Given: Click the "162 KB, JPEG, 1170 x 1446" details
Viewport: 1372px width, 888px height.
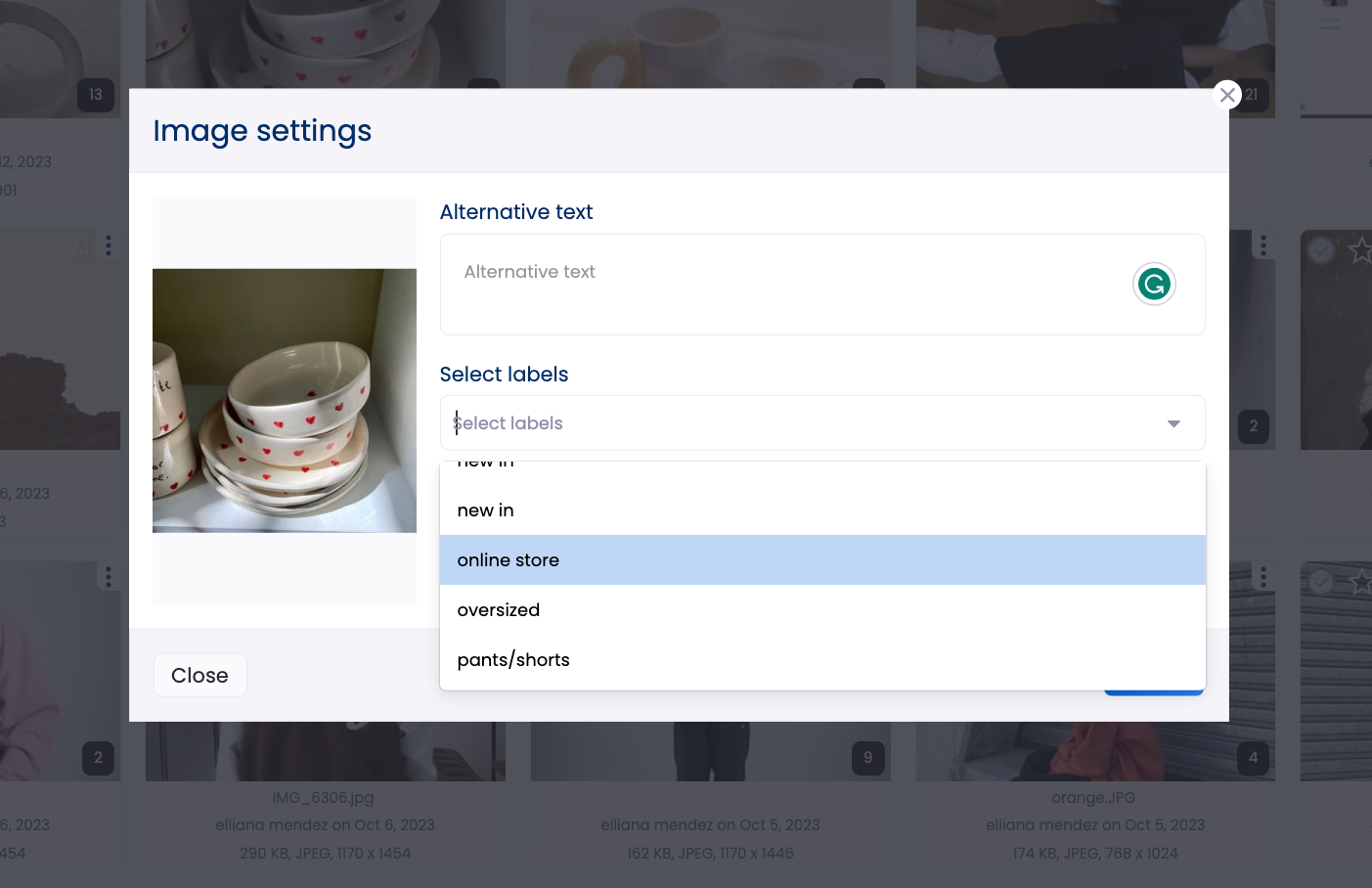Looking at the screenshot, I should (x=711, y=854).
